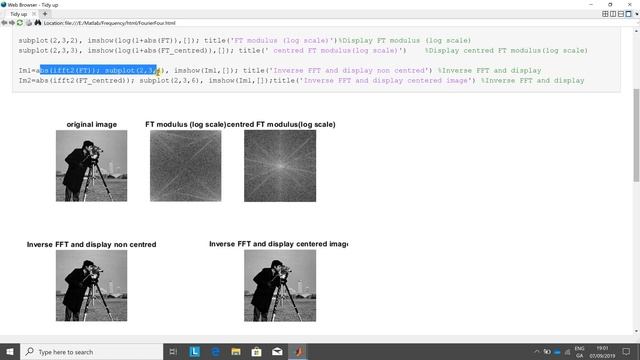Launch Microsoft Edge from the taskbar
Viewport: 640px width, 360px height.
[215, 351]
